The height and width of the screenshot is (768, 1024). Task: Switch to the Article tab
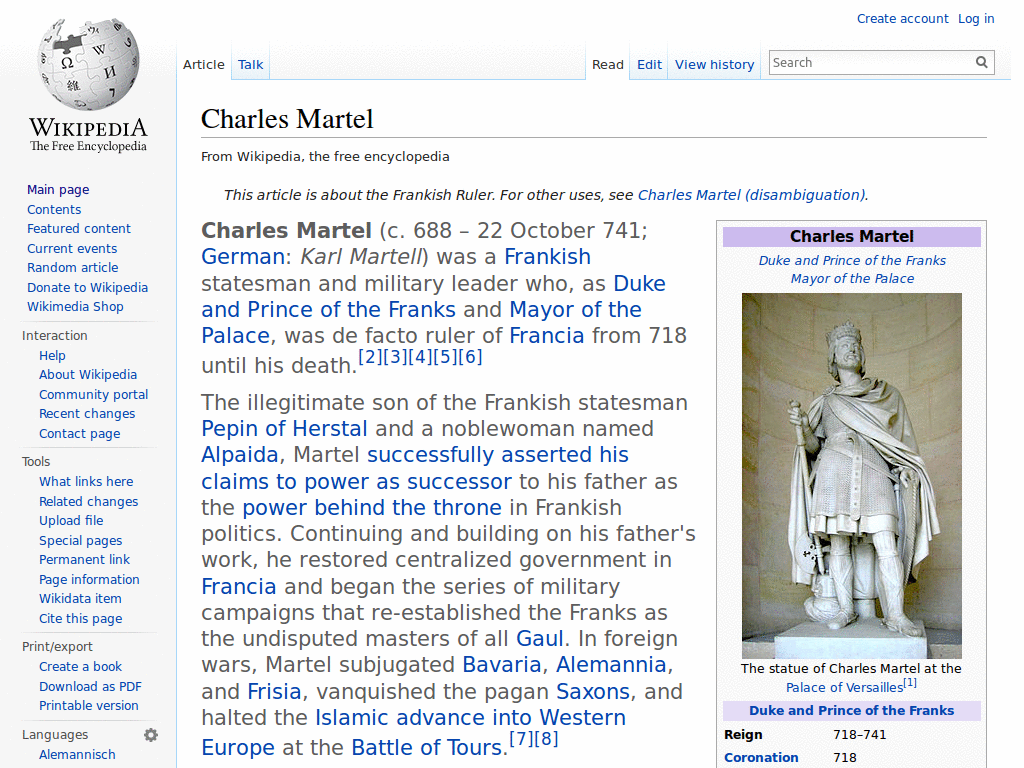204,65
